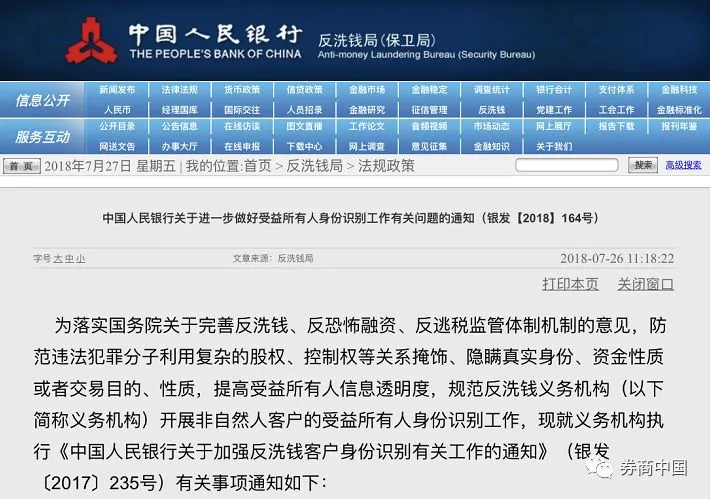Select 人员招录 in navigation
This screenshot has width=710, height=499.
[305, 110]
